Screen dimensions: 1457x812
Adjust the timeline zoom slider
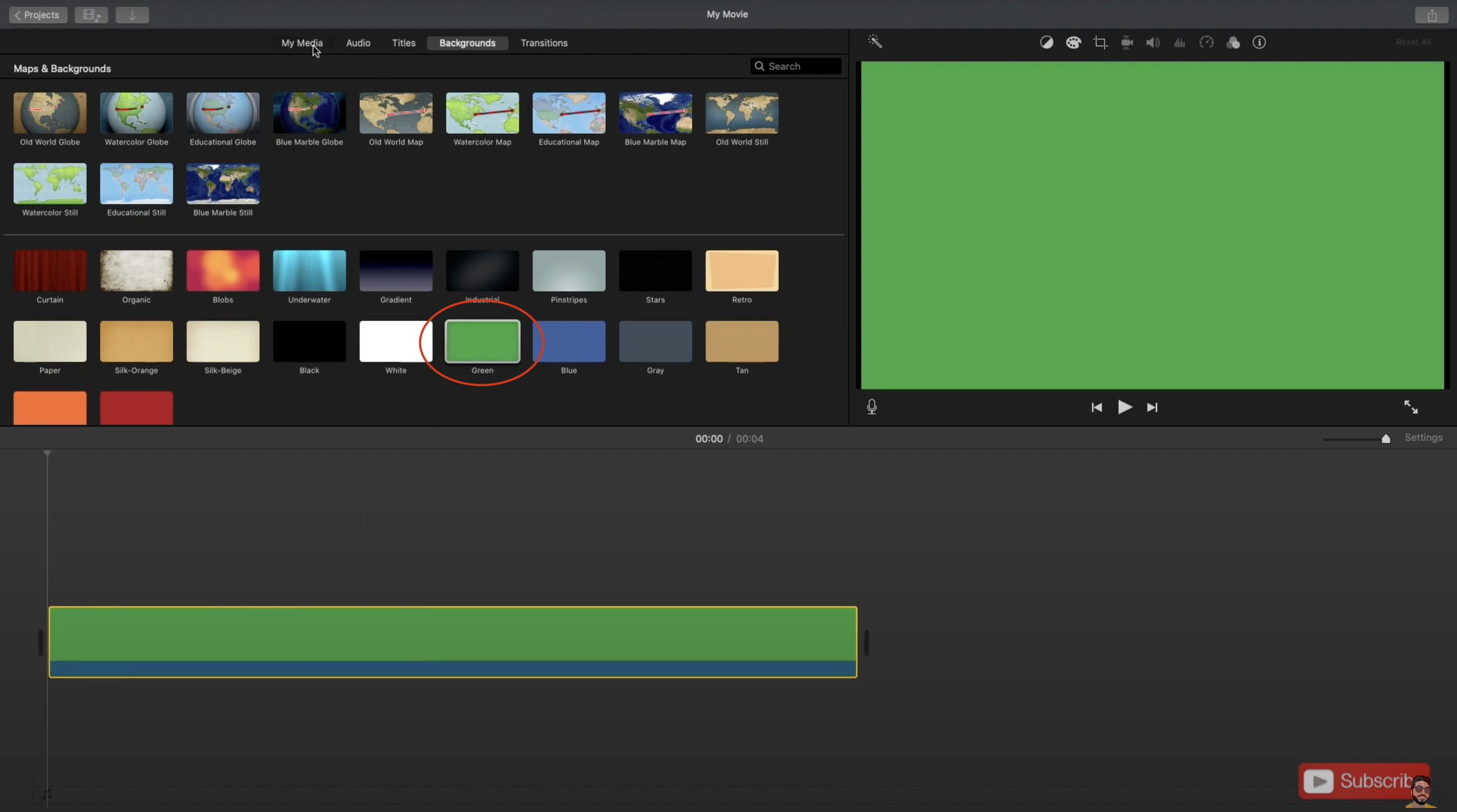[x=1386, y=438]
